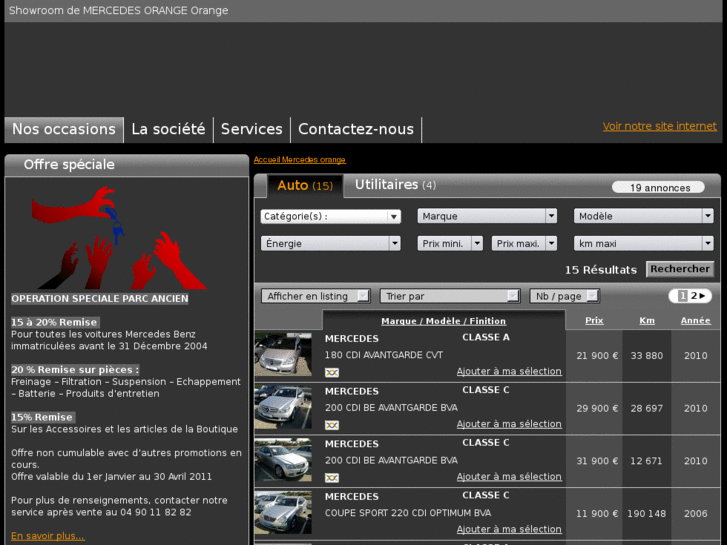Sort listings by Prix column header
Screen dimensions: 727x545
[x=594, y=321]
